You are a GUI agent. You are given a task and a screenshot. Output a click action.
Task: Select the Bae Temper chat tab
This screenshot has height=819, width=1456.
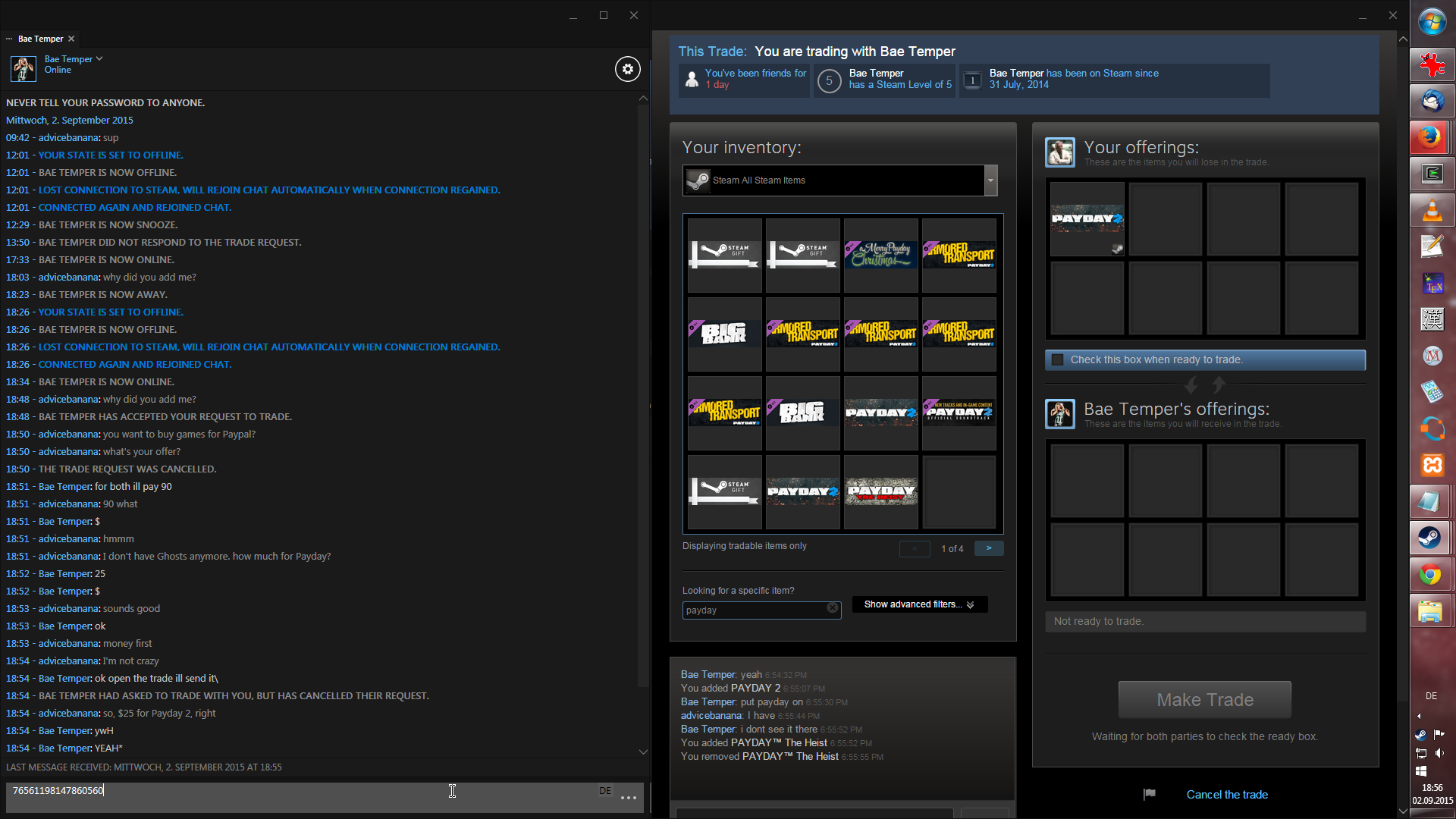40,39
